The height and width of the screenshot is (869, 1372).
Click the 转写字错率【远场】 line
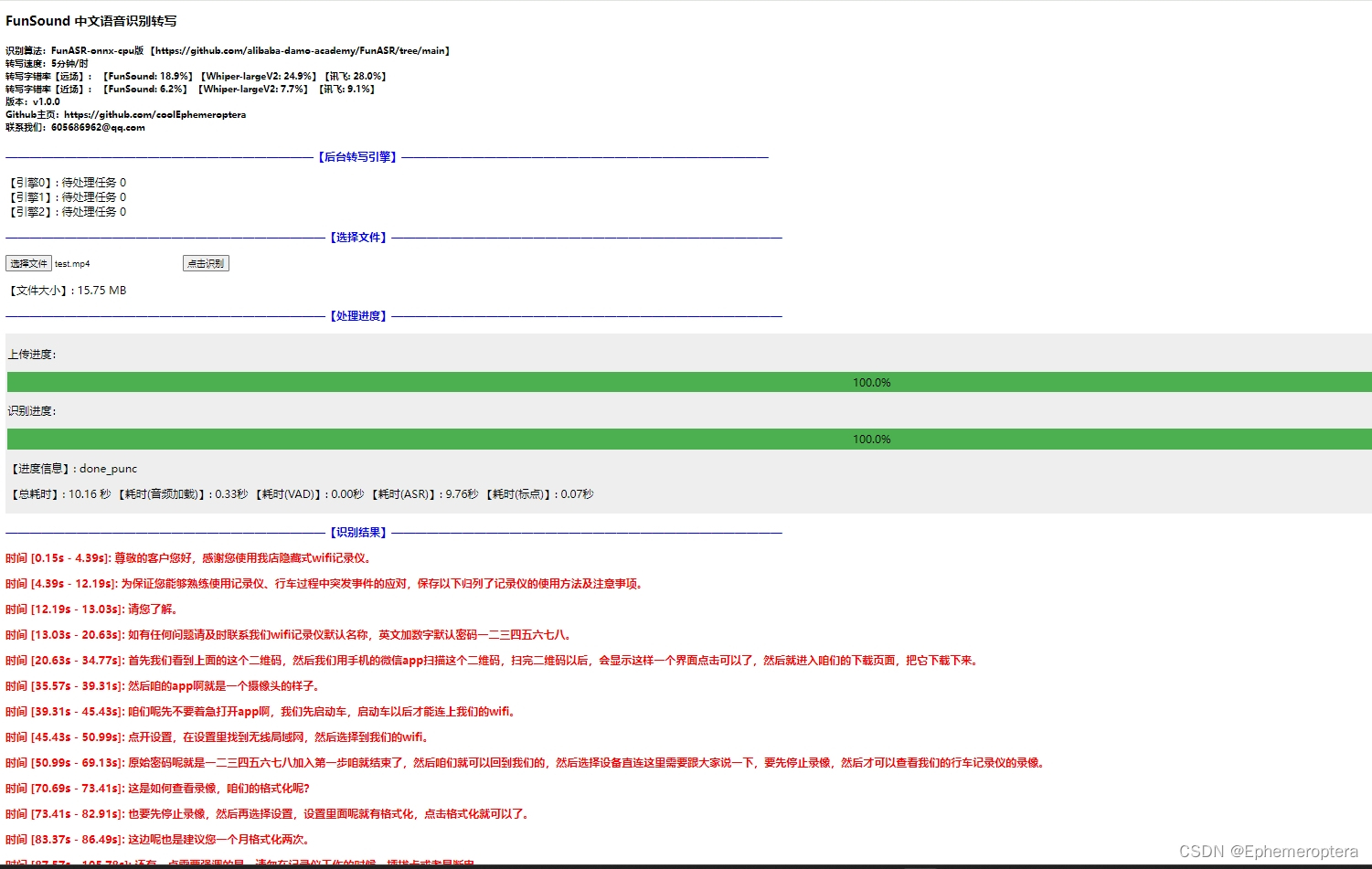click(x=196, y=77)
